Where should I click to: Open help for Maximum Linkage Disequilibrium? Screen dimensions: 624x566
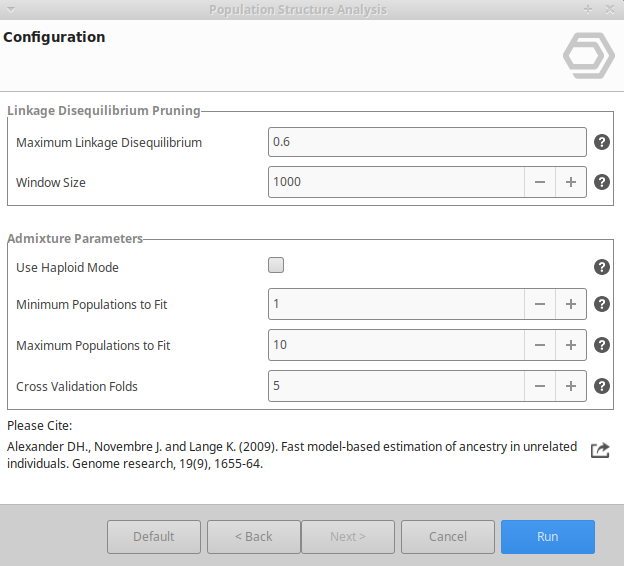click(602, 142)
